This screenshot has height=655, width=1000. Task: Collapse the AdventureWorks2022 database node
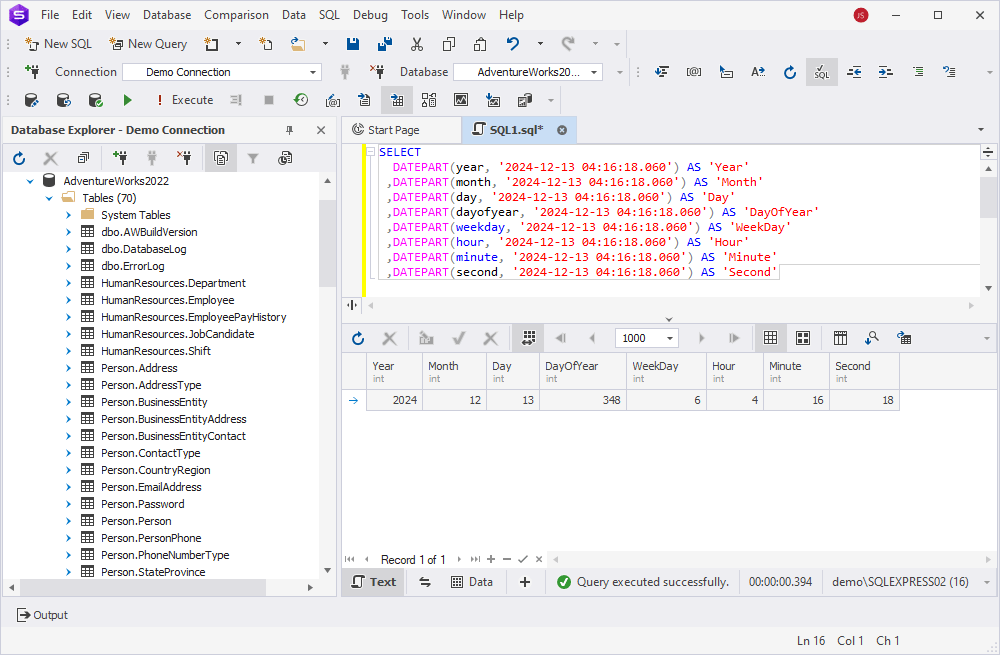pos(30,181)
